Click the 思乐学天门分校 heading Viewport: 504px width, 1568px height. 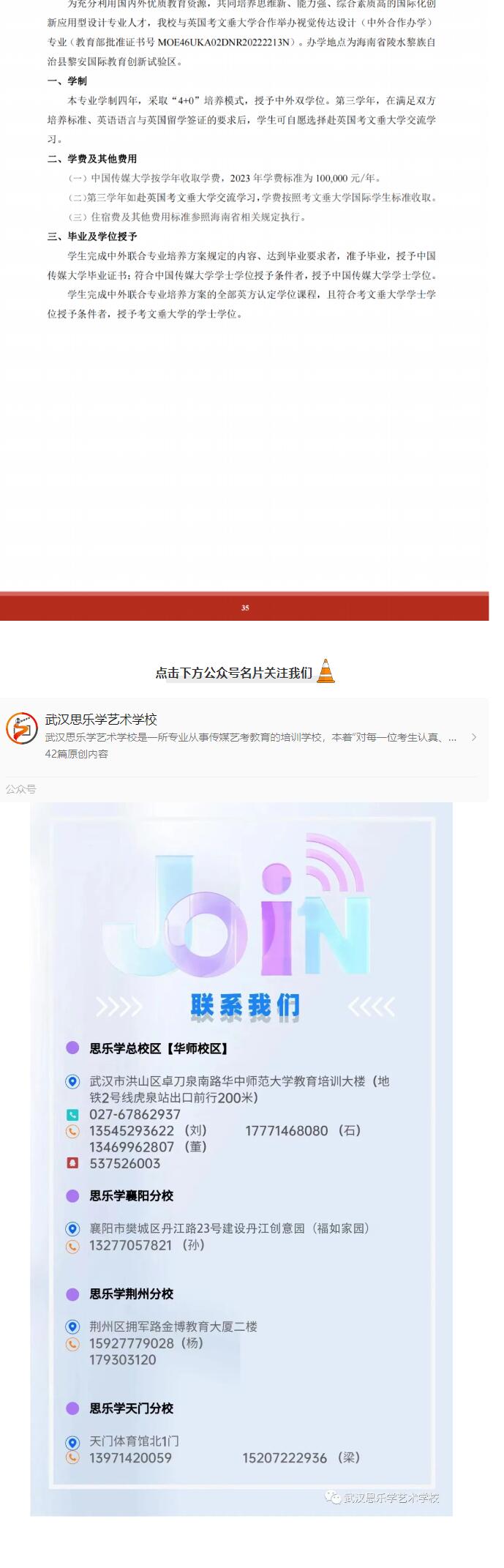[x=132, y=1408]
